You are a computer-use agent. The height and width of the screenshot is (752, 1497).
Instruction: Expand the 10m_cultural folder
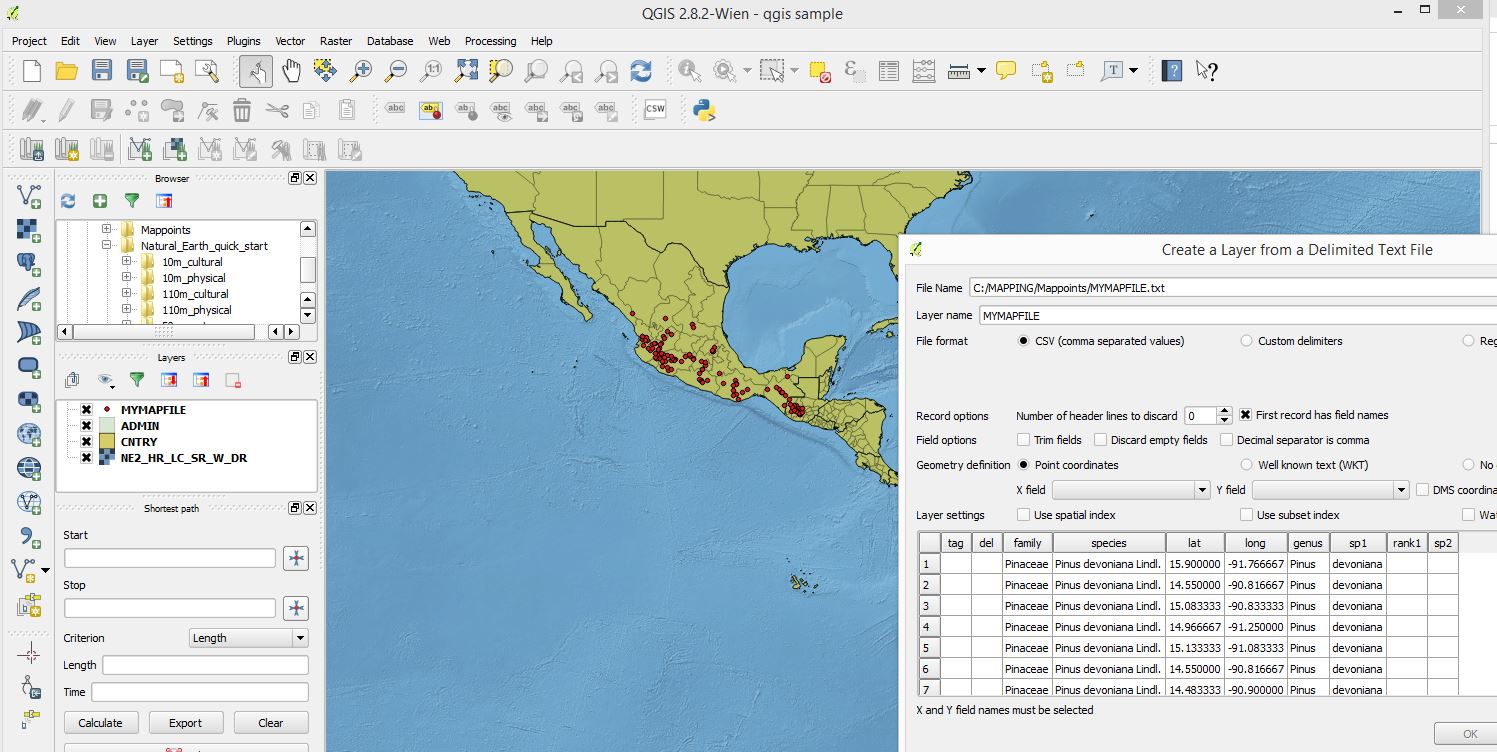[x=127, y=262]
